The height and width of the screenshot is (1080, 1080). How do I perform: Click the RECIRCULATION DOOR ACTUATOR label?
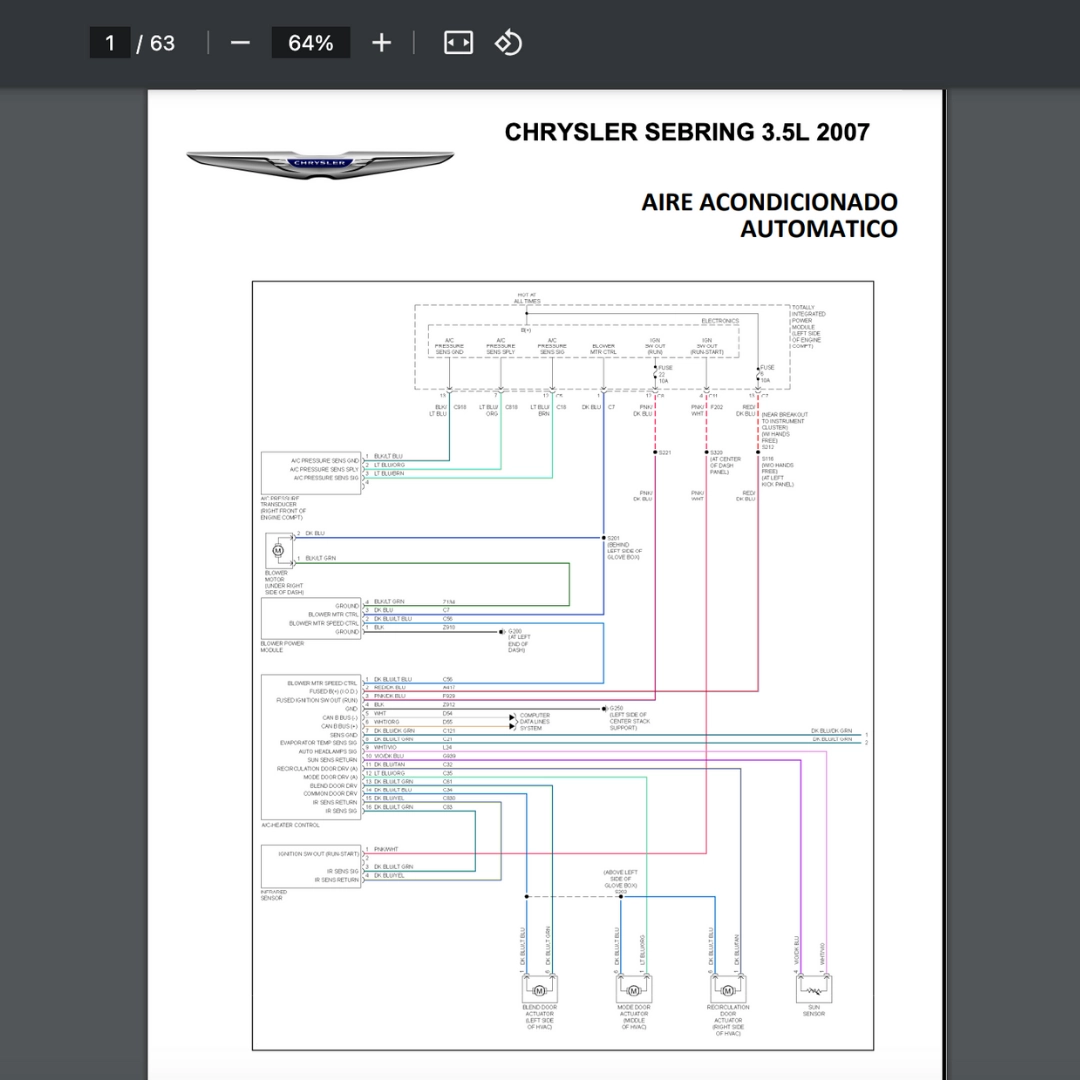point(728,1020)
